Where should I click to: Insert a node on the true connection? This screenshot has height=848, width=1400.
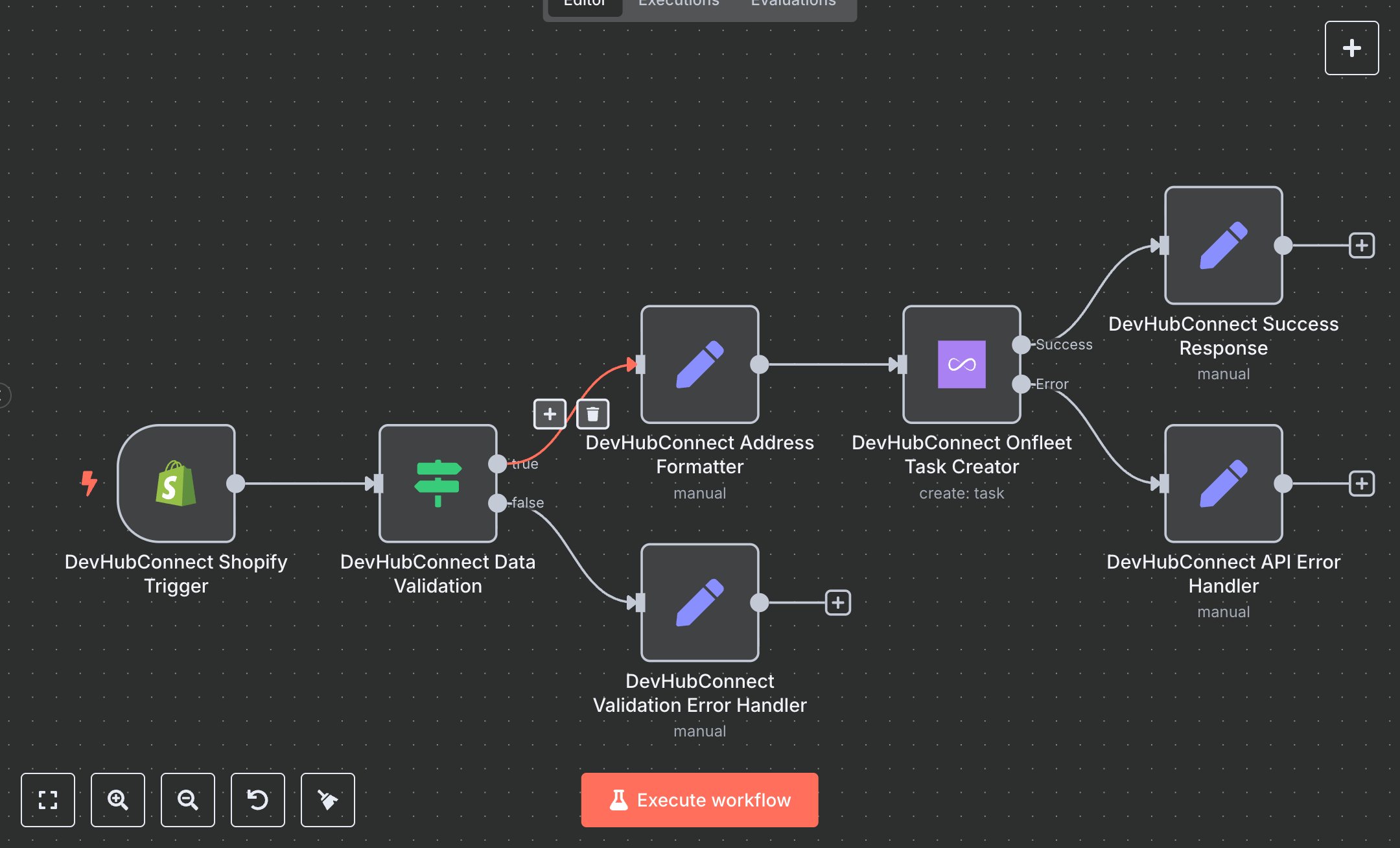point(549,414)
